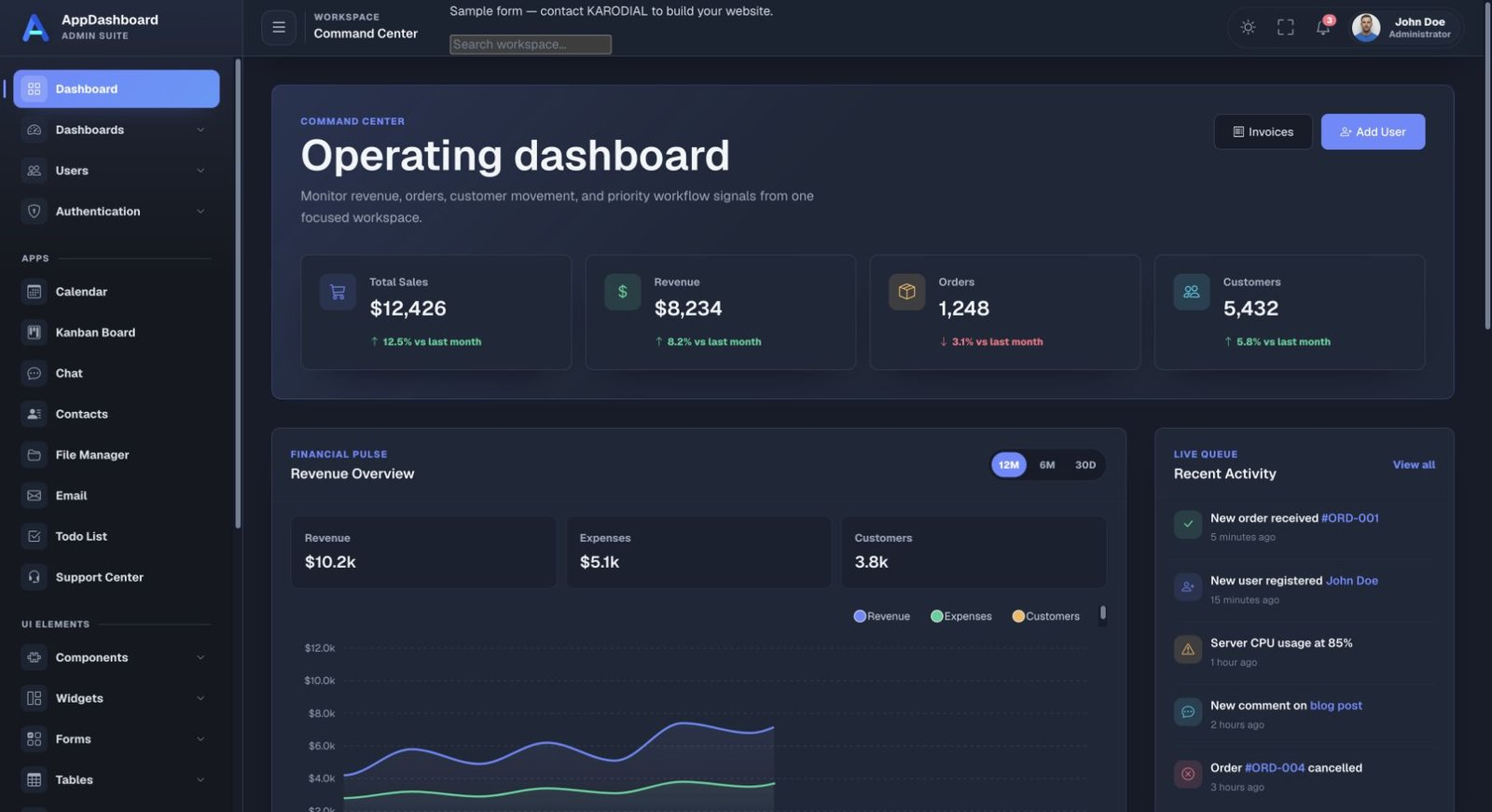Click the Calendar icon in sidebar
1492x812 pixels.
35,292
